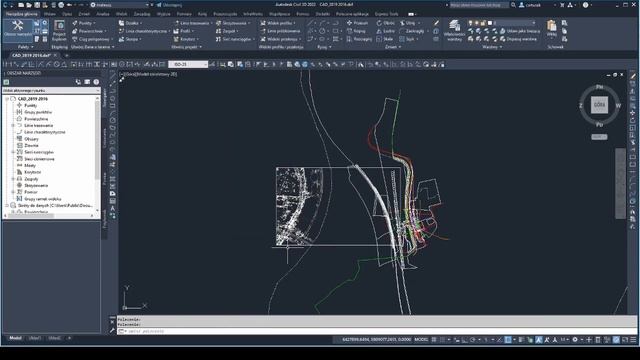Expand the Linie trasowania tree node
This screenshot has width=640, height=360.
coord(13,125)
